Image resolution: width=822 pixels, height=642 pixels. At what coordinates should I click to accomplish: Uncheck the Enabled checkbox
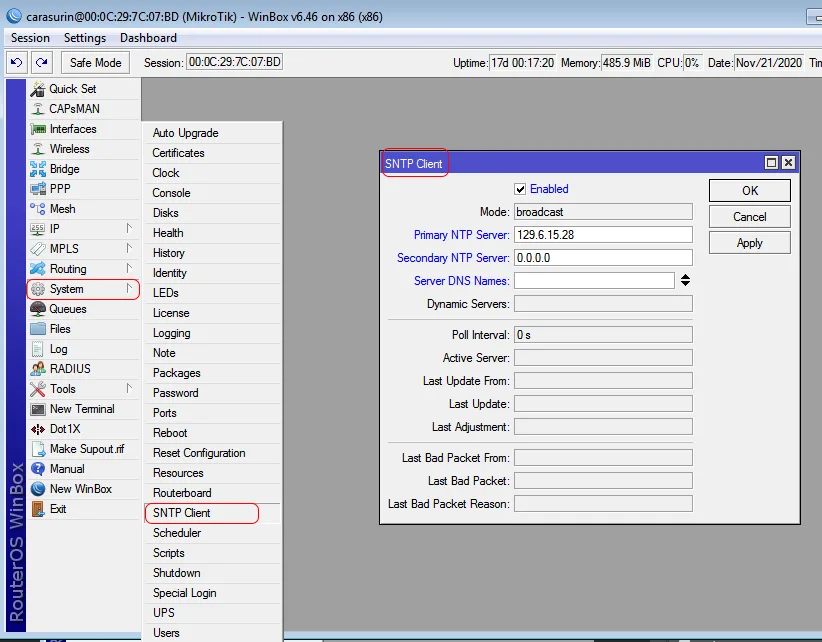coord(520,189)
